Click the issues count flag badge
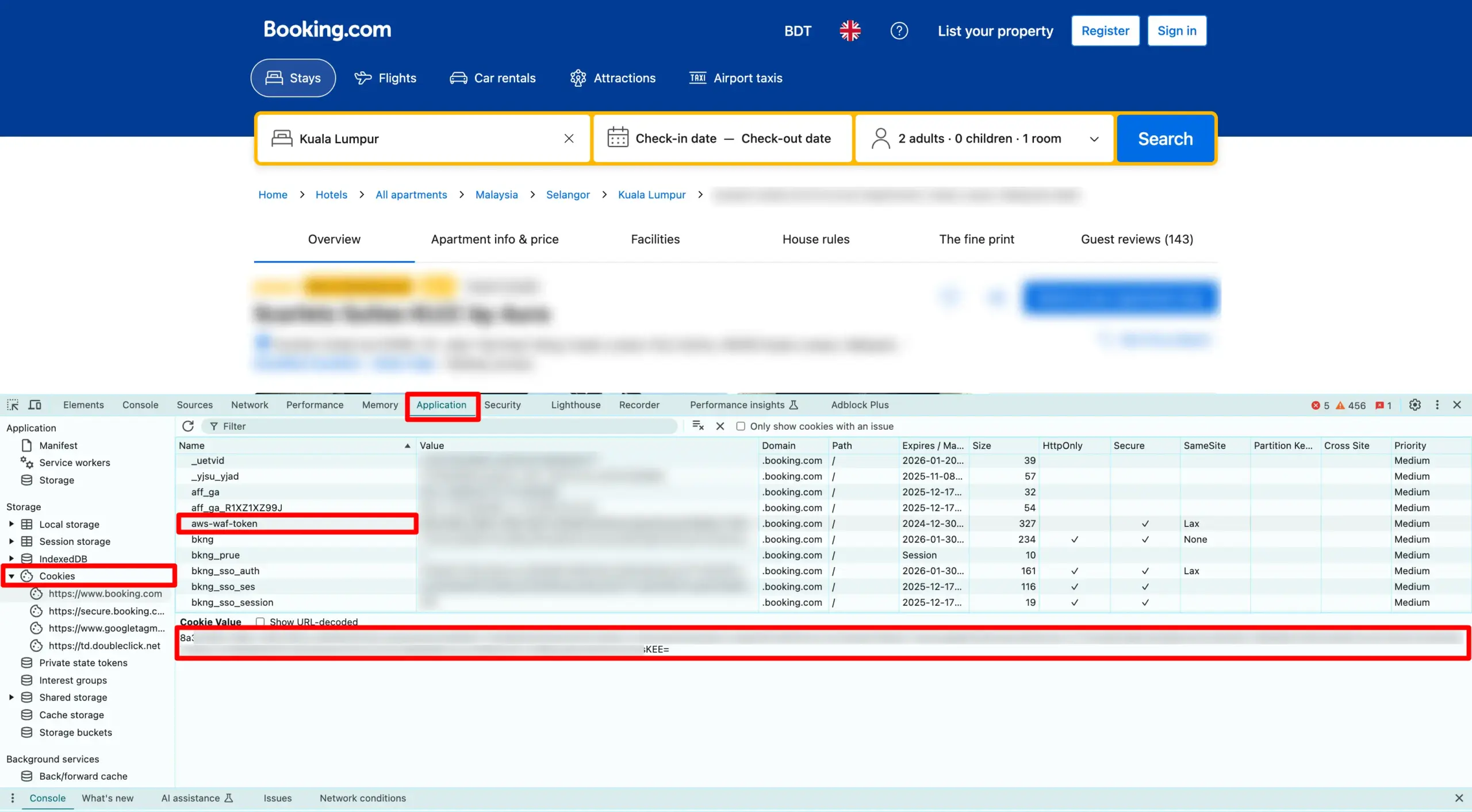Image resolution: width=1472 pixels, height=812 pixels. (1383, 405)
